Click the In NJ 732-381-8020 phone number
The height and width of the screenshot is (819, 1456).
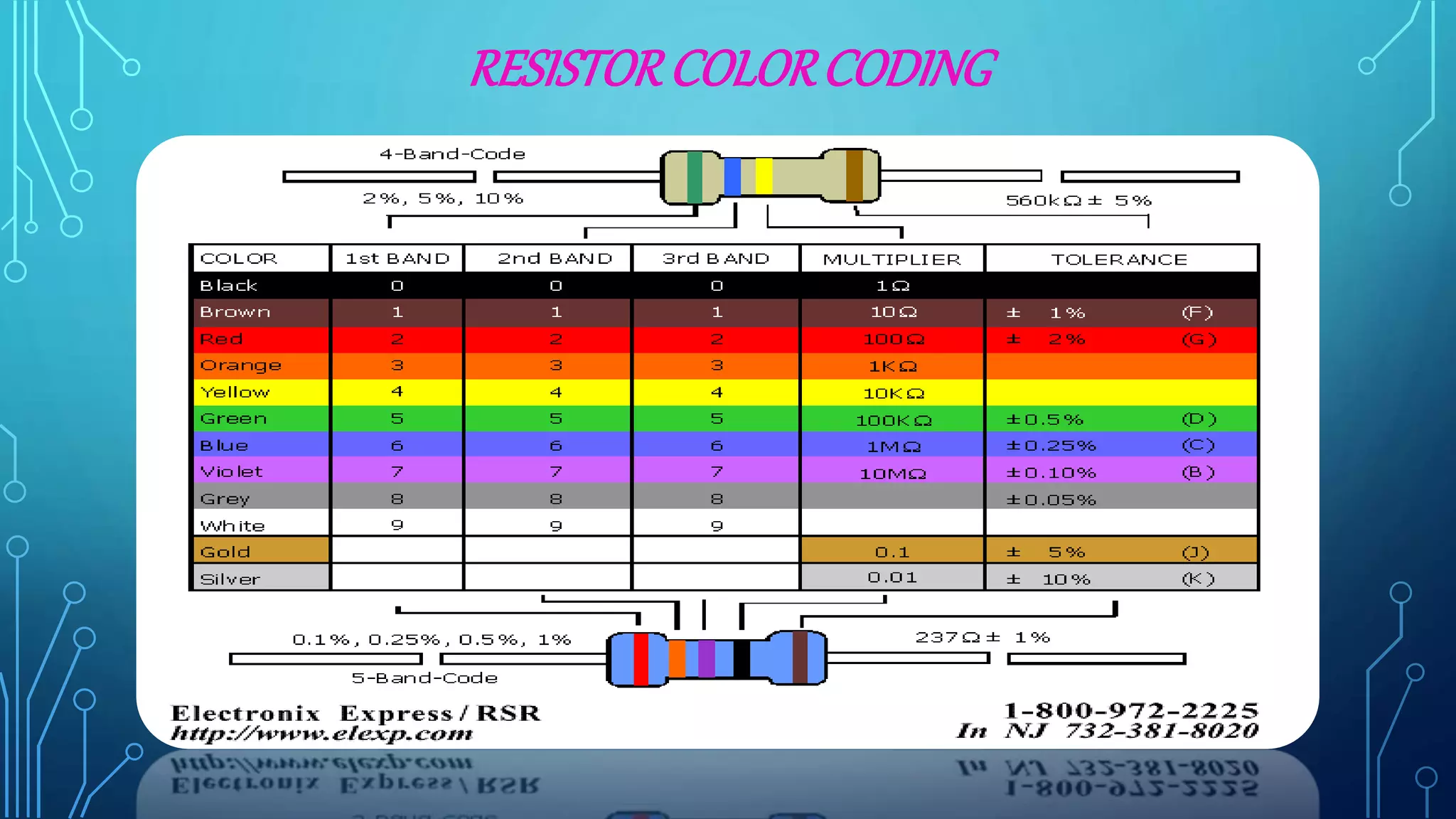1108,731
